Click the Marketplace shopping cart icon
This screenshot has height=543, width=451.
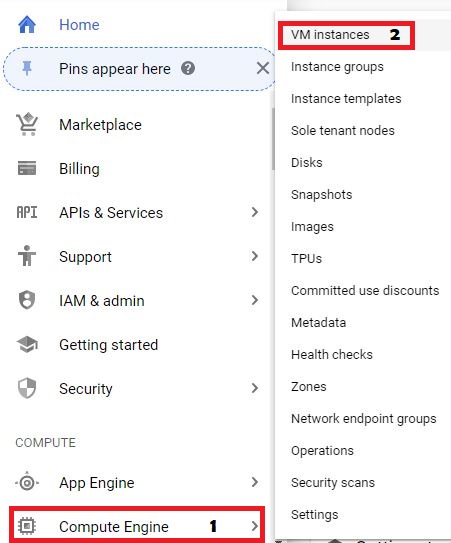27,124
